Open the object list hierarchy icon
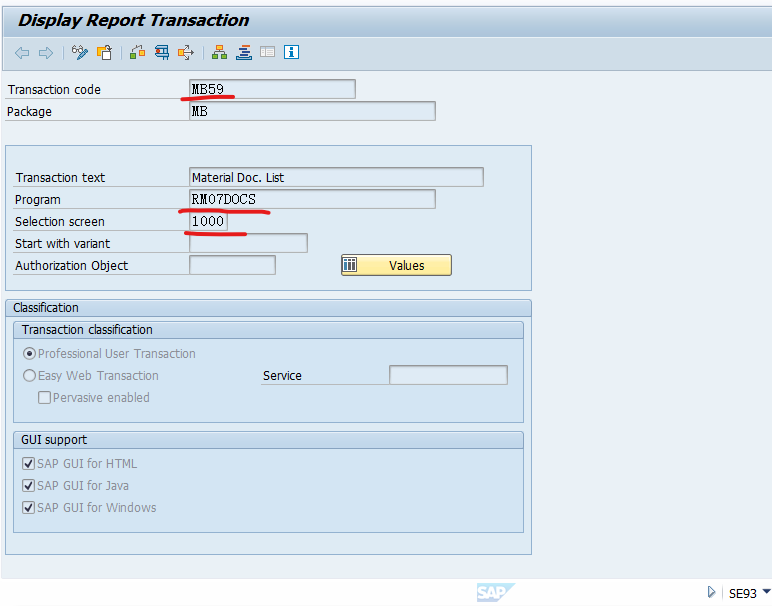This screenshot has height=606, width=772. [x=219, y=52]
